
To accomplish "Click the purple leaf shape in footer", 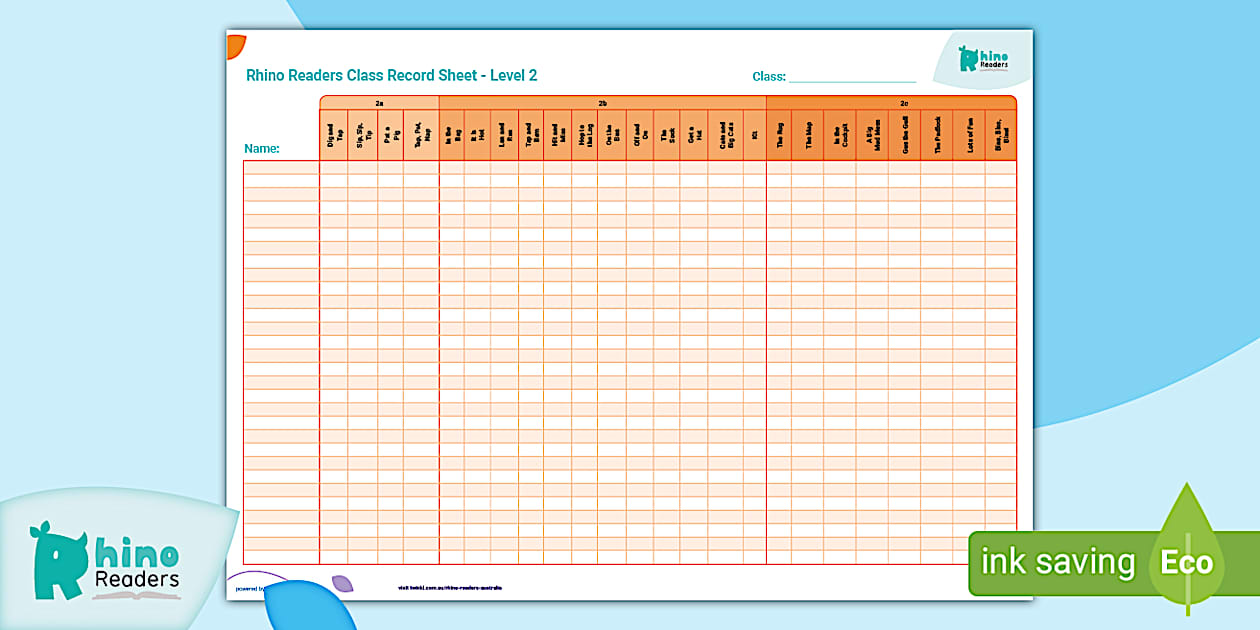I will point(342,583).
